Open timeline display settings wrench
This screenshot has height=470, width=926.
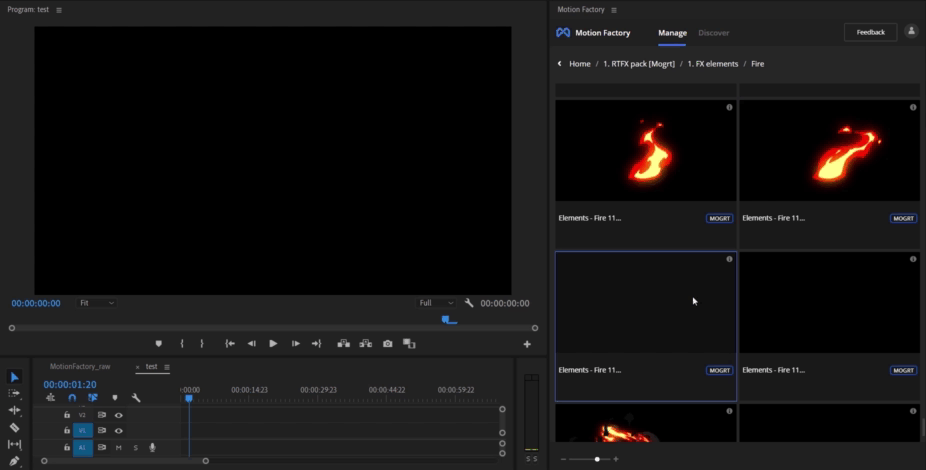point(136,398)
